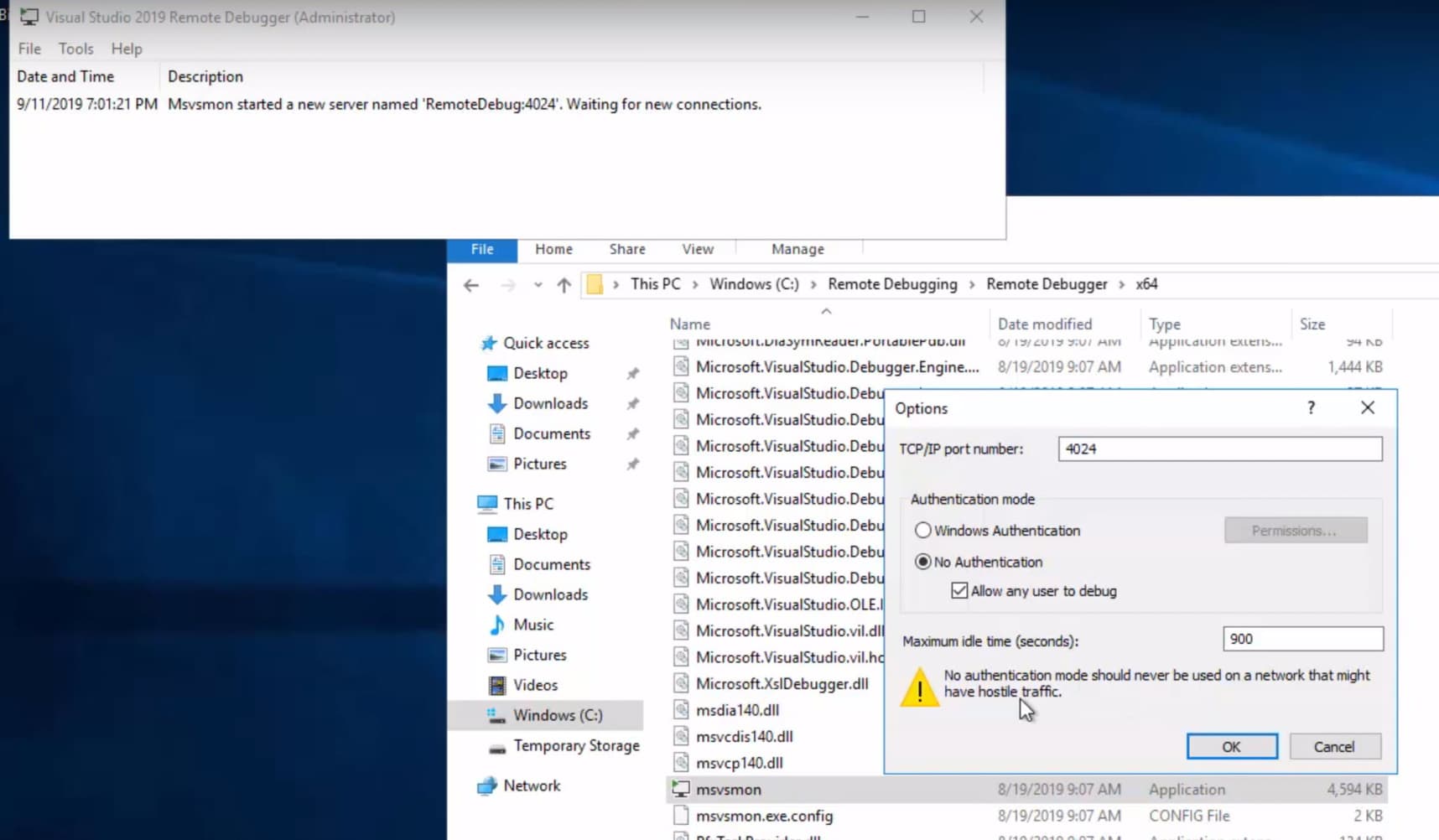Screen dimensions: 1439x840
Task: Click the Description column header
Action: coord(205,76)
